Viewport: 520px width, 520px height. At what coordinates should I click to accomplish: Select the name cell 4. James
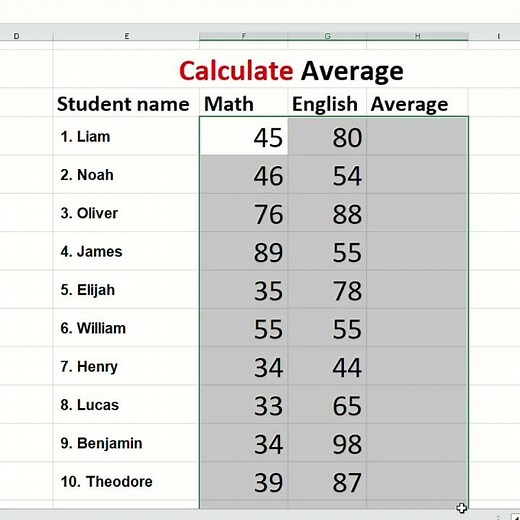[x=126, y=251]
